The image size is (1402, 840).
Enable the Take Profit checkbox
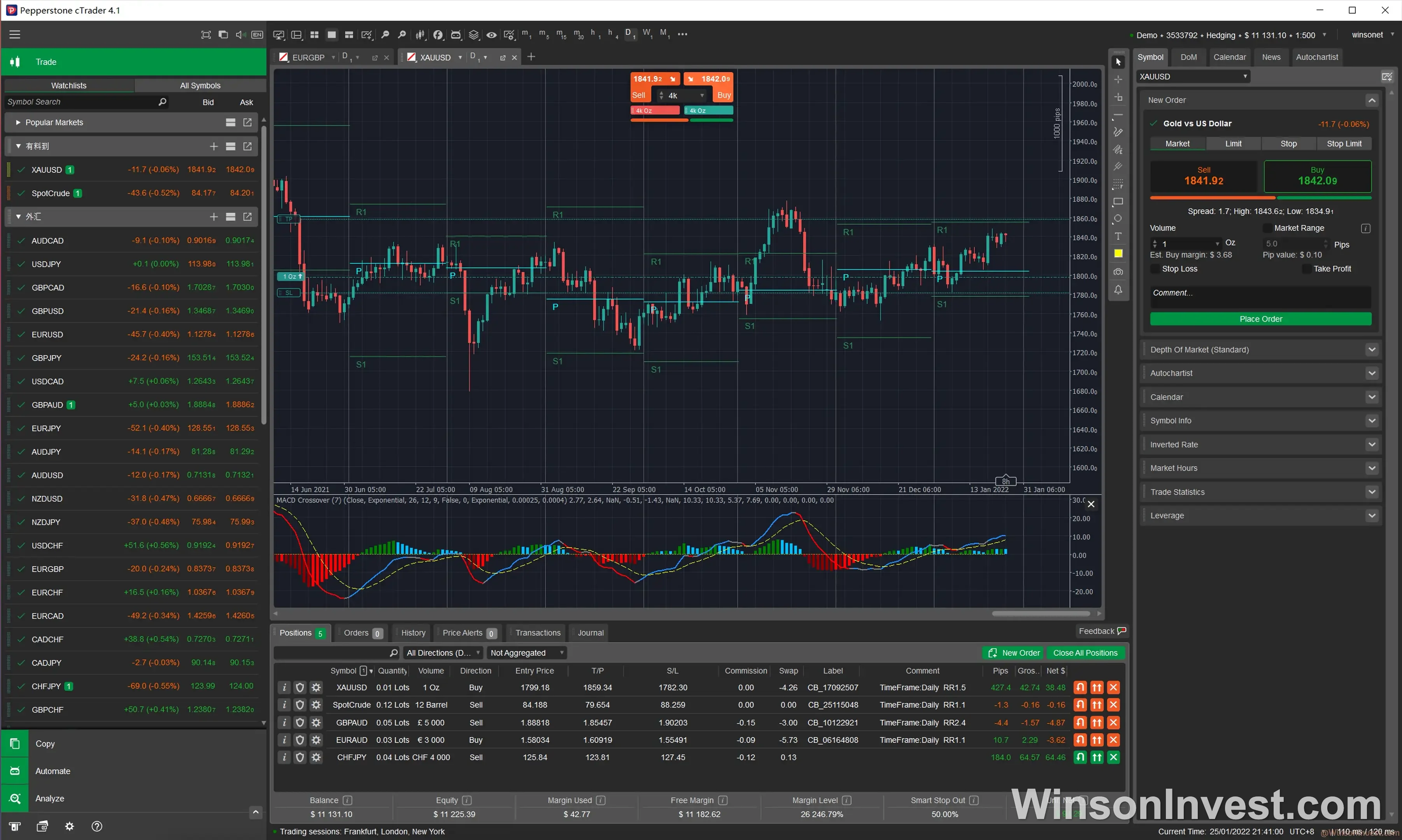[1306, 269]
